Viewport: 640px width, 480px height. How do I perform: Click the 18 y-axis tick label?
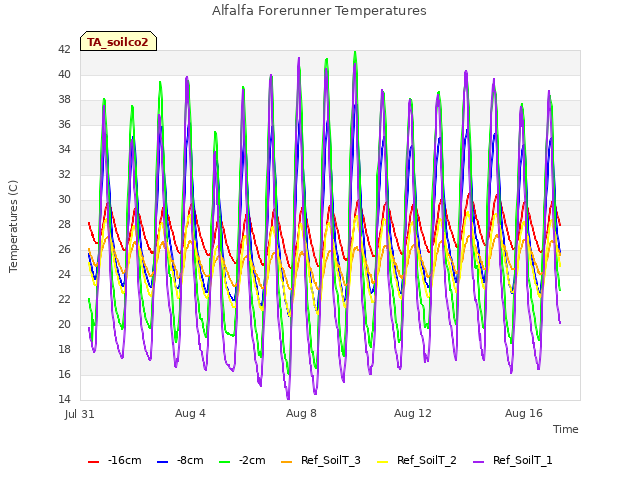[64, 349]
